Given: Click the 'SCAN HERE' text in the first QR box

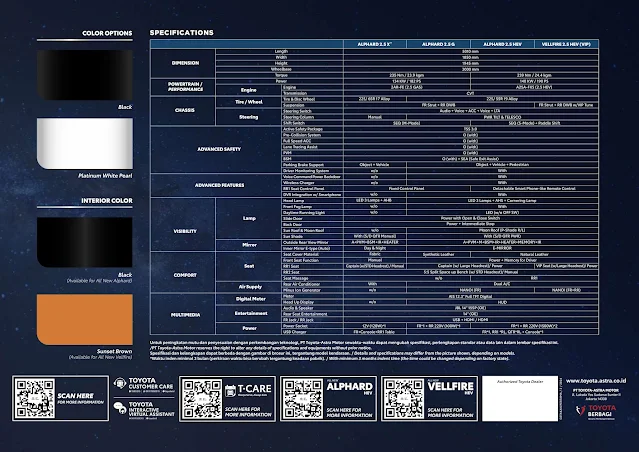Looking at the screenshot, I should (x=75, y=396).
